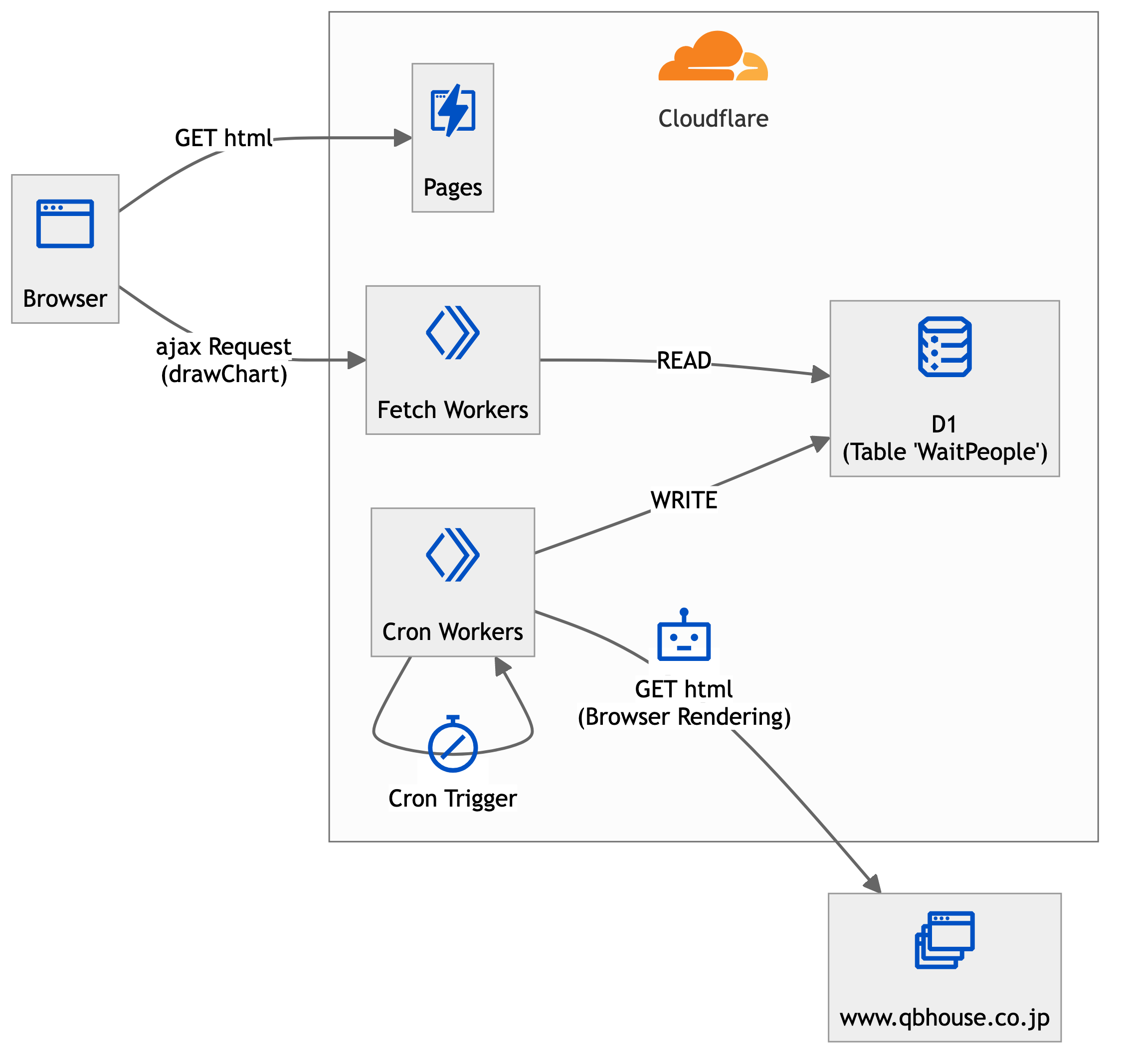
Task: Click the 'GET html' label near Browser
Action: [224, 138]
